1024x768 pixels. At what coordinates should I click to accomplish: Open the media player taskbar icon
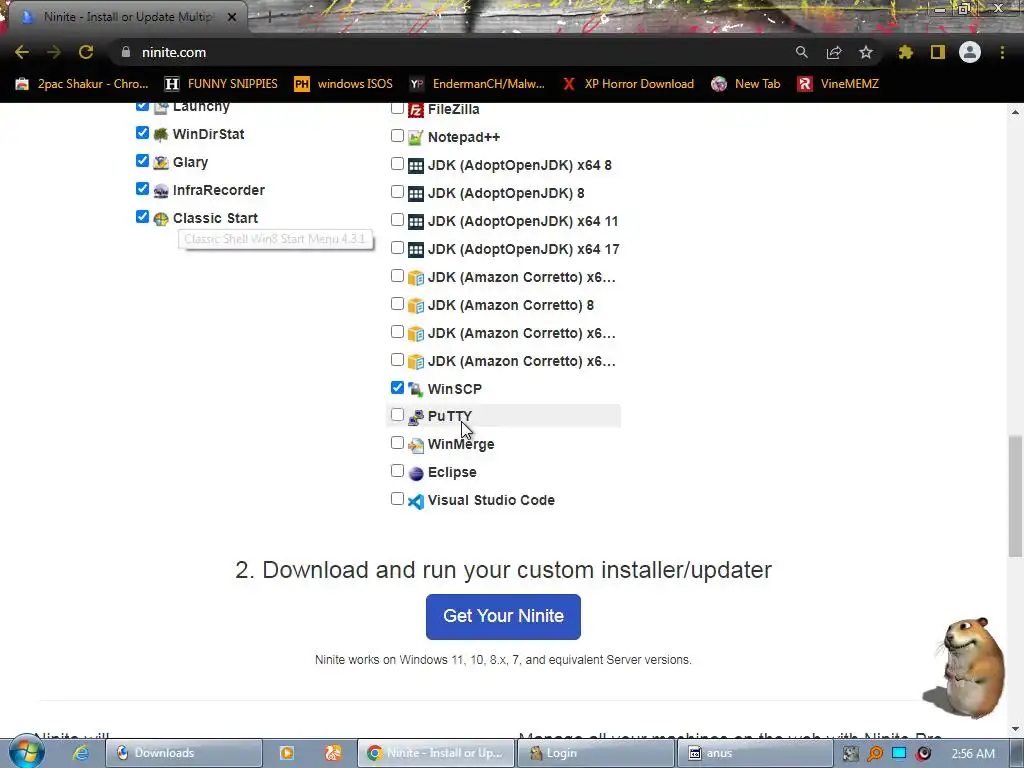tap(287, 753)
